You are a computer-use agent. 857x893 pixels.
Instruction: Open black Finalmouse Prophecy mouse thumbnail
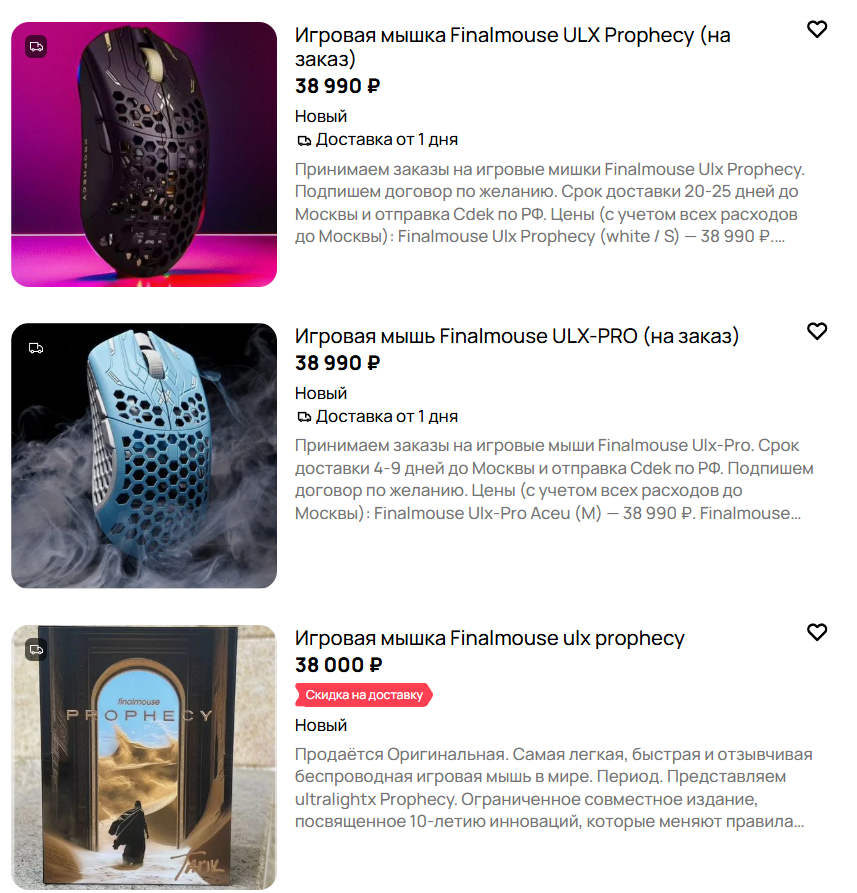(144, 154)
